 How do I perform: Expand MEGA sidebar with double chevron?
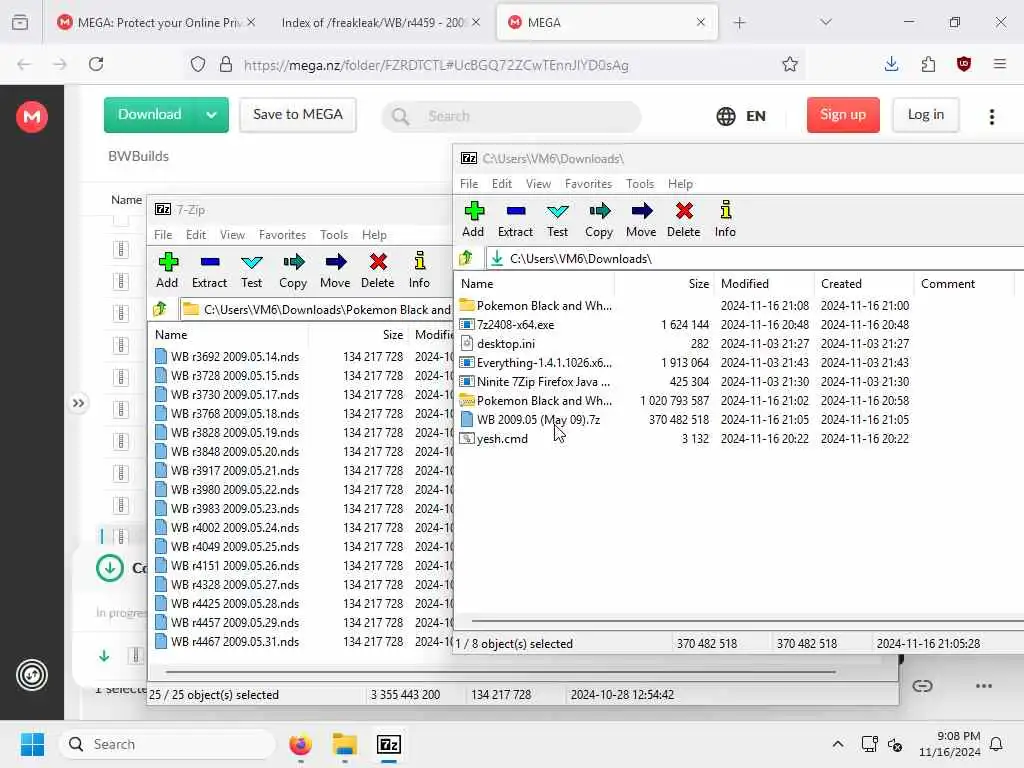78,403
